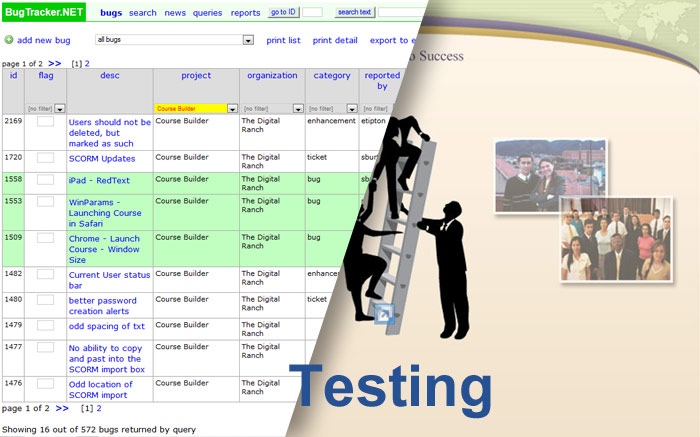The height and width of the screenshot is (437, 700).
Task: Open the 'all bugs' query dropdown
Action: pos(248,40)
